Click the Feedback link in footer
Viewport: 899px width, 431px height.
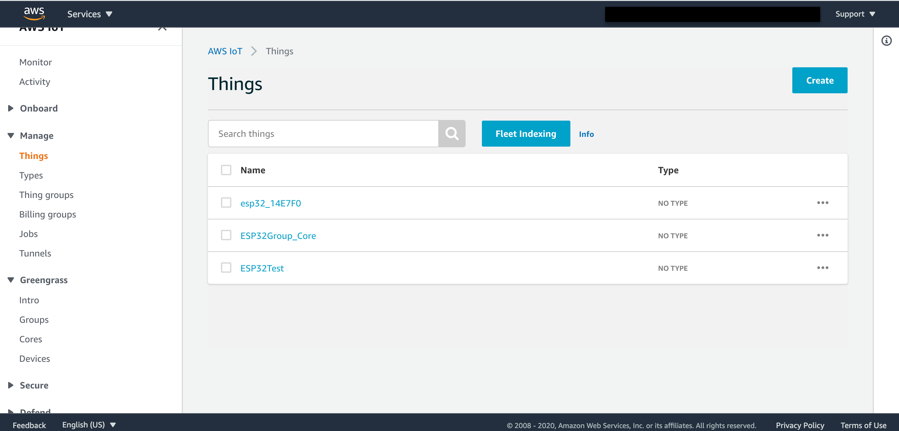point(29,425)
